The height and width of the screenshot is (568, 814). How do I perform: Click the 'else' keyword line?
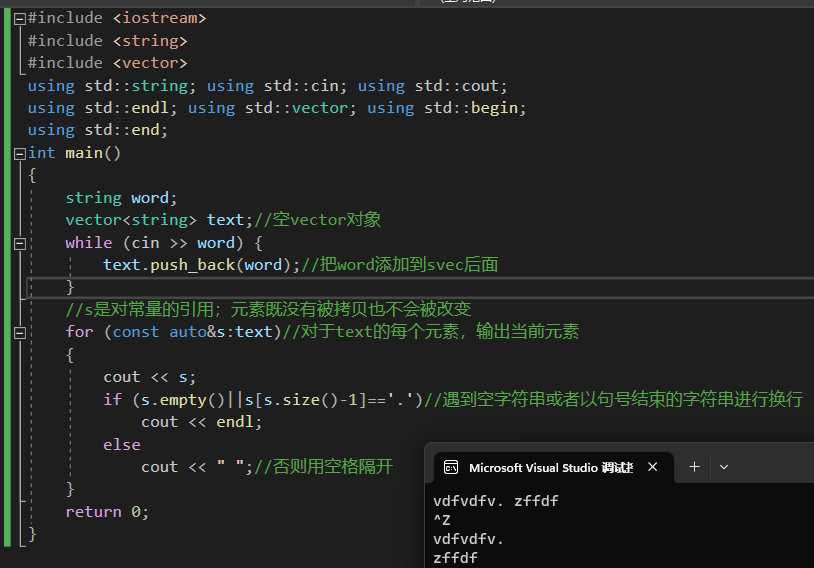pyautogui.click(x=122, y=444)
